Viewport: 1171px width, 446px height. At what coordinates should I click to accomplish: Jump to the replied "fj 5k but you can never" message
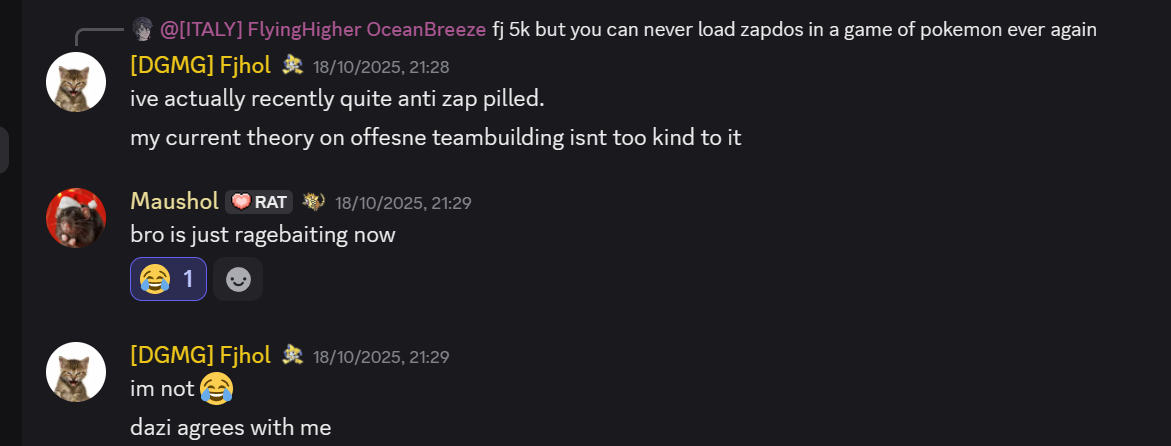click(794, 29)
